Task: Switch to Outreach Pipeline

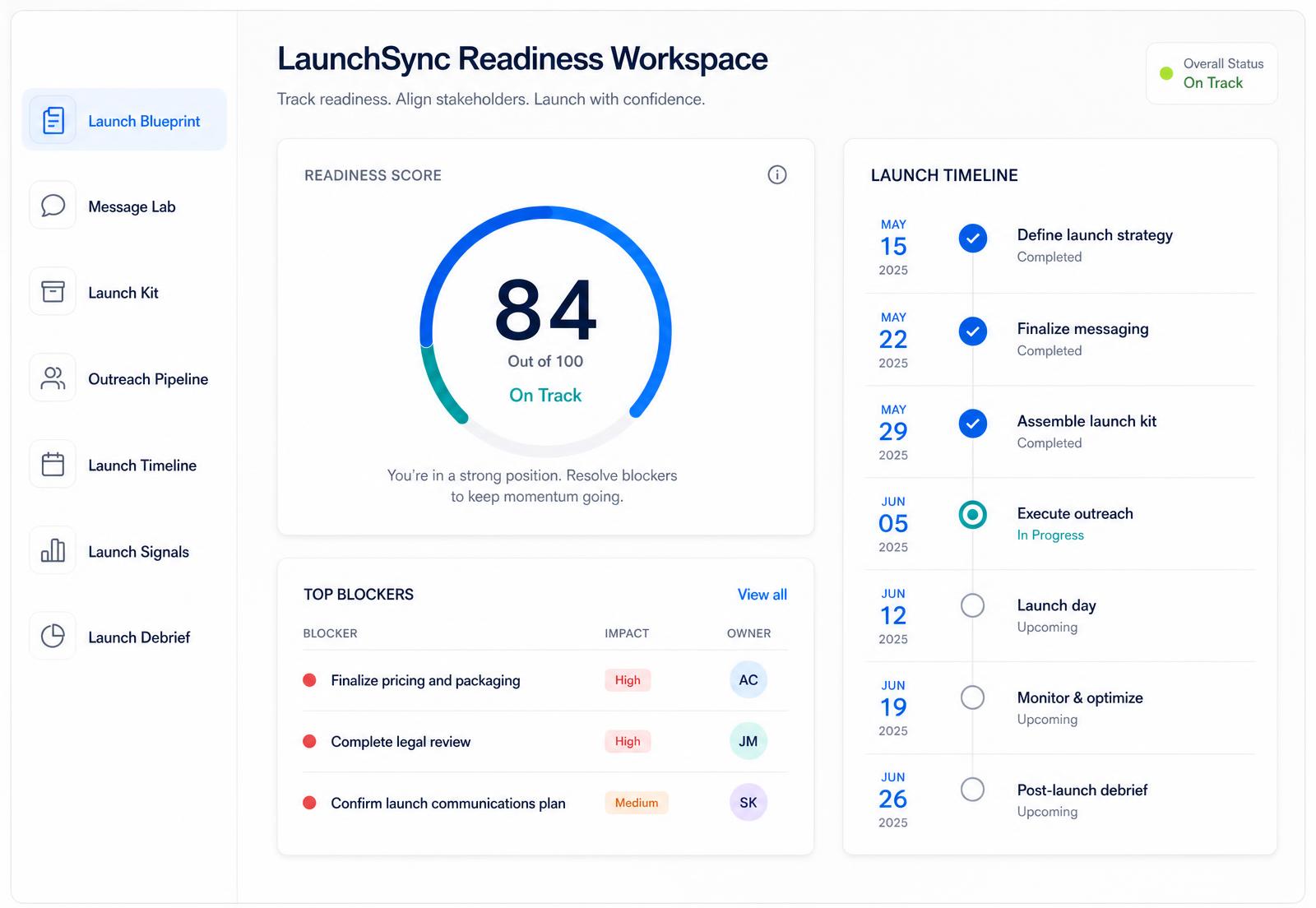Action: coord(124,378)
